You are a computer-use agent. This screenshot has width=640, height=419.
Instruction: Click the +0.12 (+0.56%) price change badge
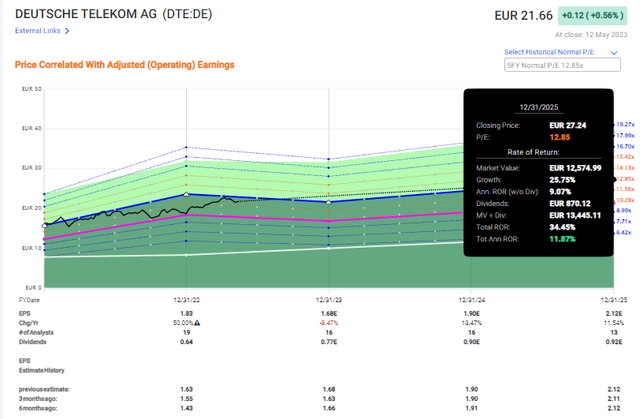point(593,16)
